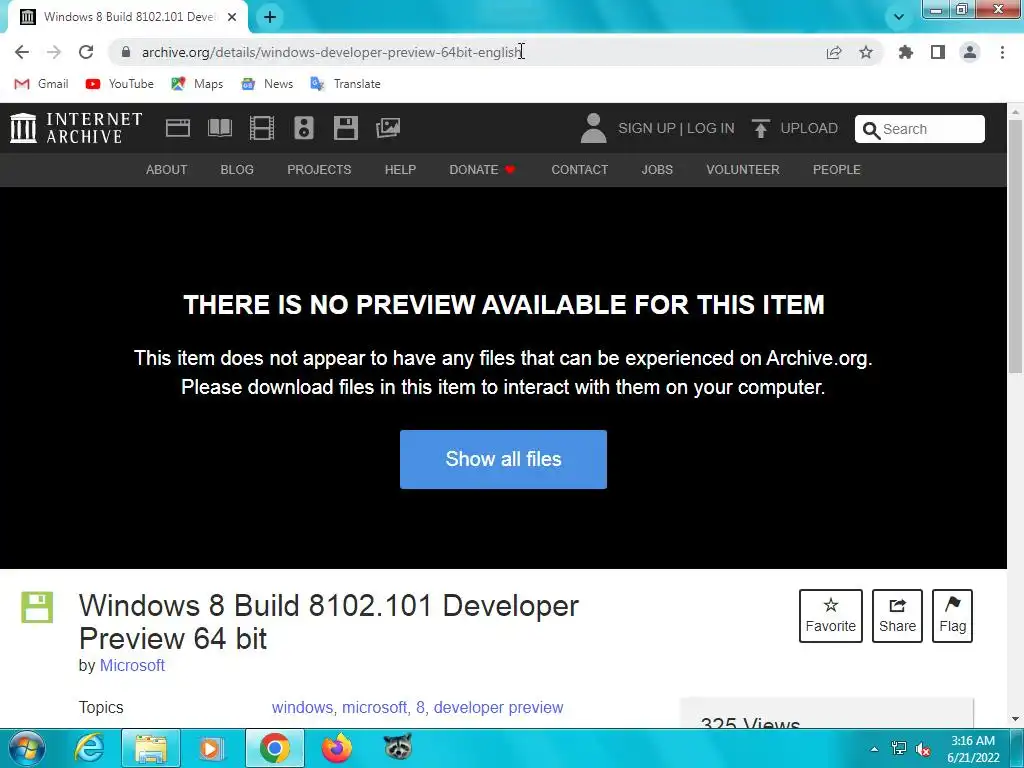
Task: Open the Chrome three-dot menu
Action: point(1002,52)
